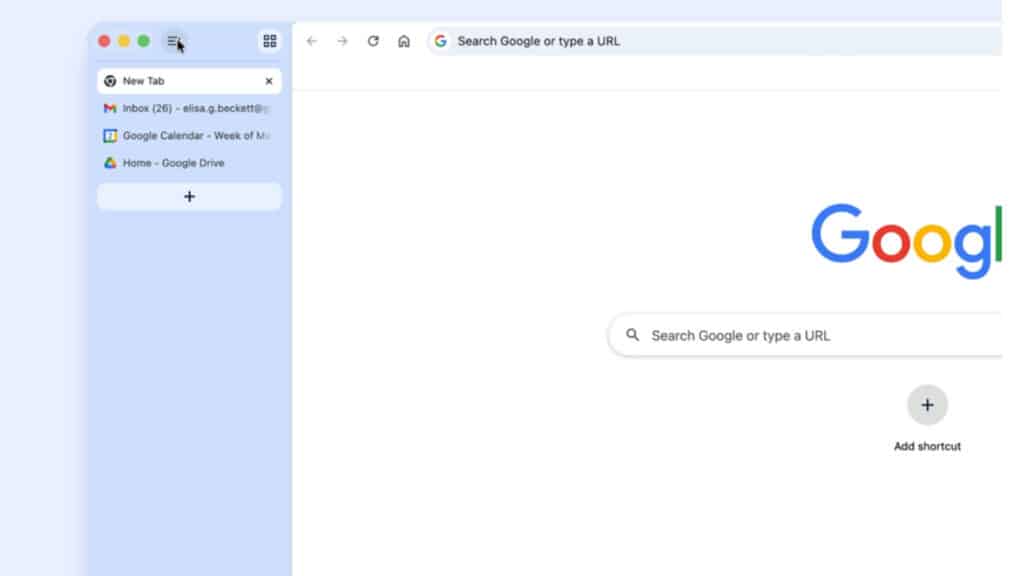Screen dimensions: 1024x576
Task: Collapse the vertical tabs sidebar
Action: click(174, 41)
